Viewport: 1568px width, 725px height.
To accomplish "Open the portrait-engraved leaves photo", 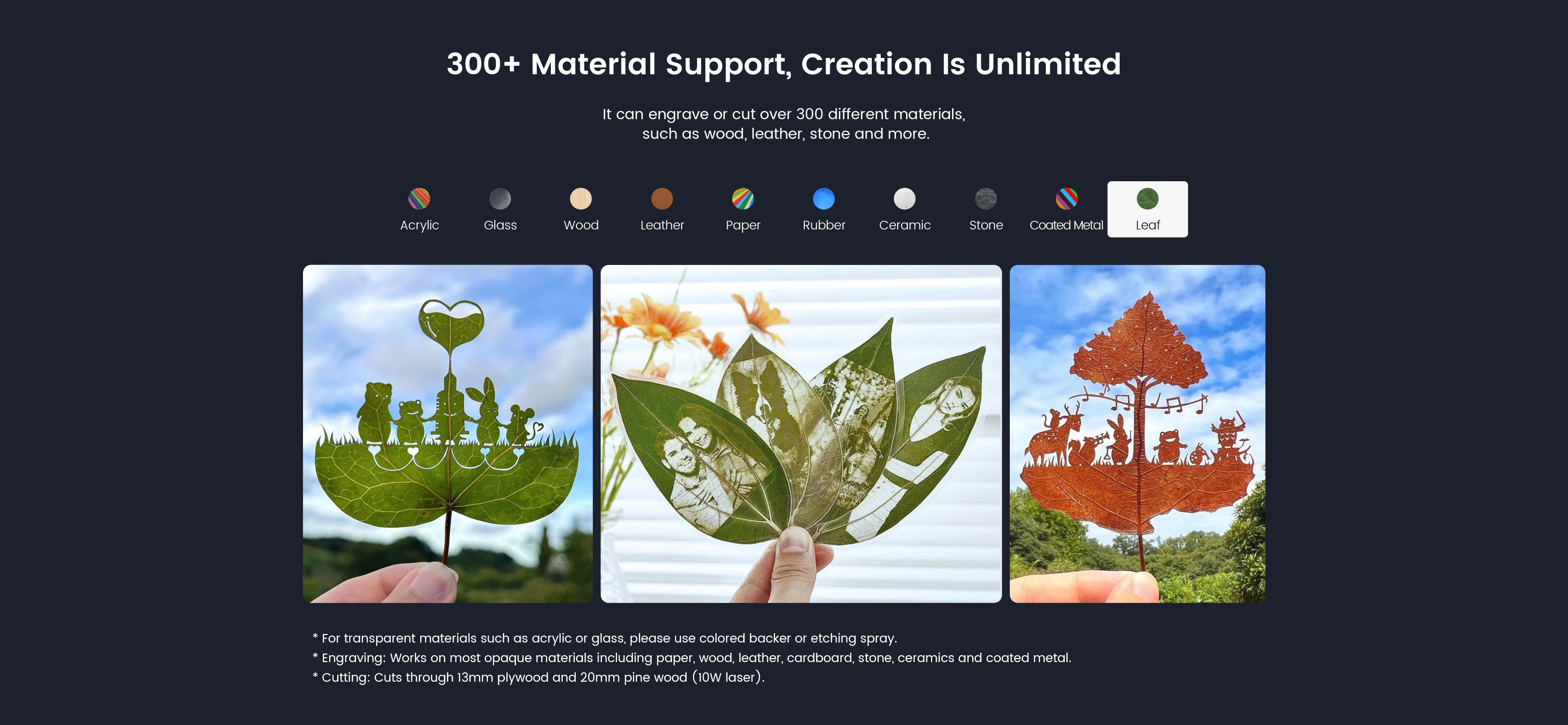I will (801, 434).
